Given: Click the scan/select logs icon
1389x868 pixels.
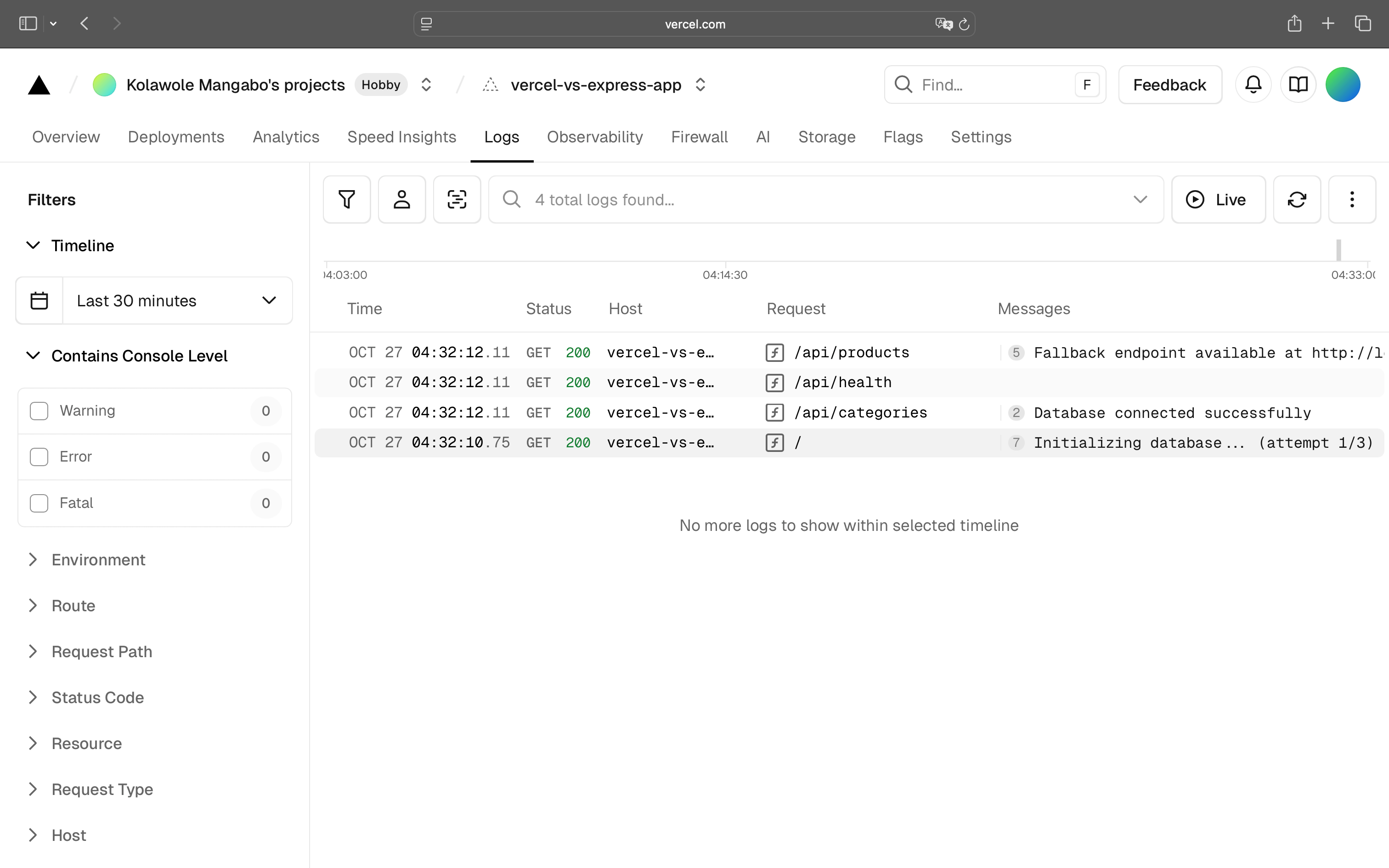Looking at the screenshot, I should point(457,199).
